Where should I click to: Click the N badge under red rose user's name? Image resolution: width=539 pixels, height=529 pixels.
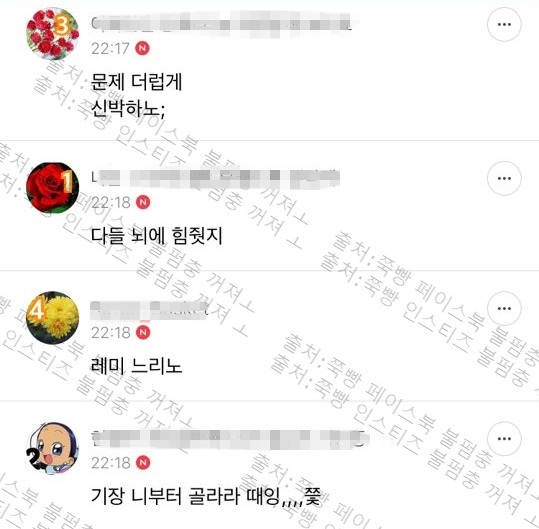(143, 202)
